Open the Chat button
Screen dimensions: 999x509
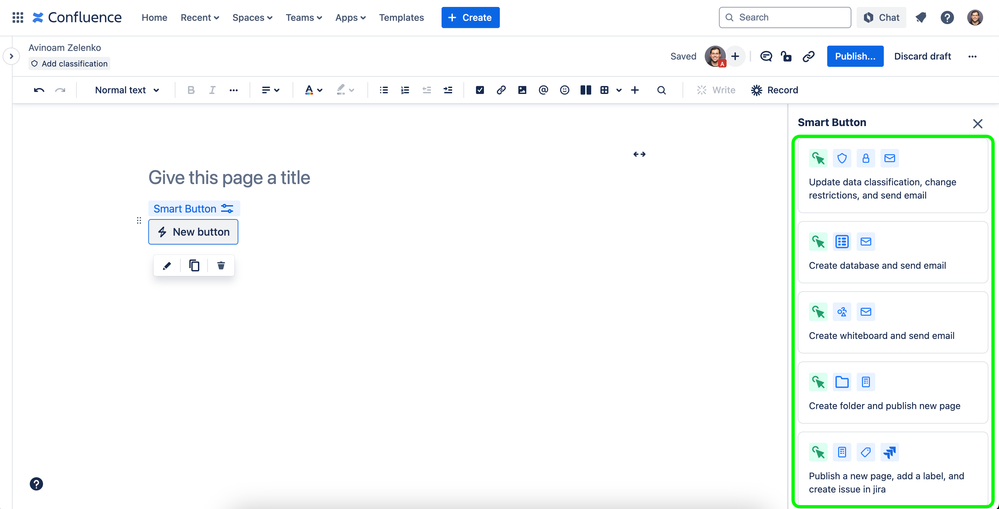[x=881, y=18]
